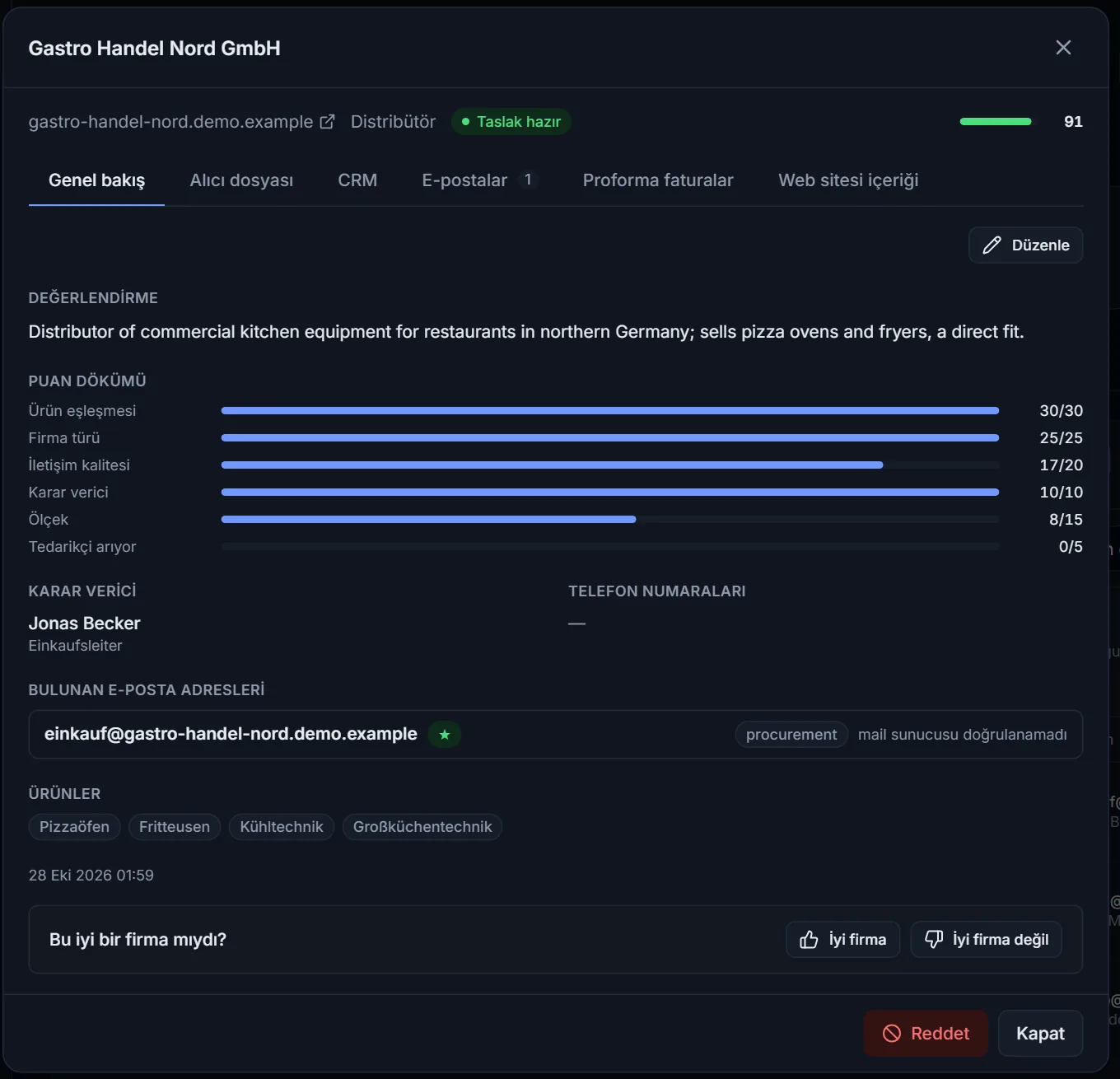Mark as İyi firma değil
This screenshot has height=1079, width=1120.
click(x=986, y=940)
